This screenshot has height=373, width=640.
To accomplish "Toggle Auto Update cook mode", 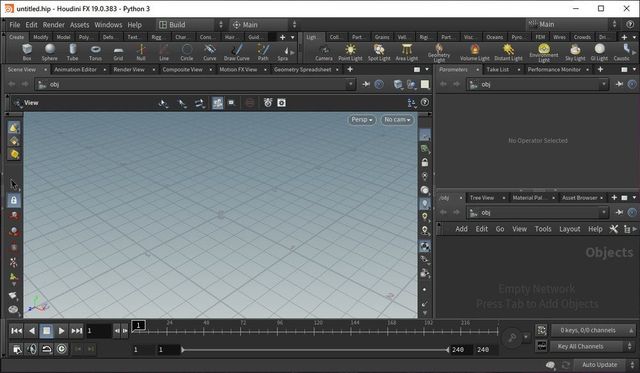I will coord(599,365).
